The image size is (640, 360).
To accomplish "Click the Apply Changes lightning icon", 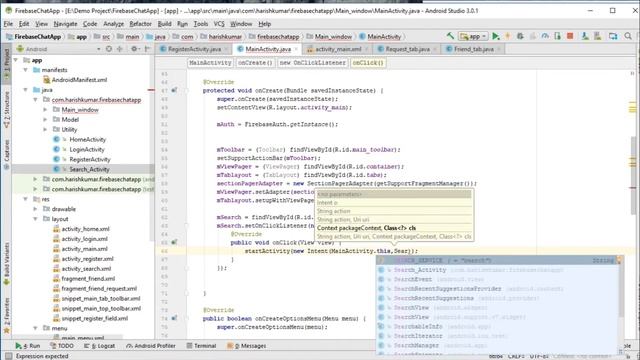I will coord(508,36).
